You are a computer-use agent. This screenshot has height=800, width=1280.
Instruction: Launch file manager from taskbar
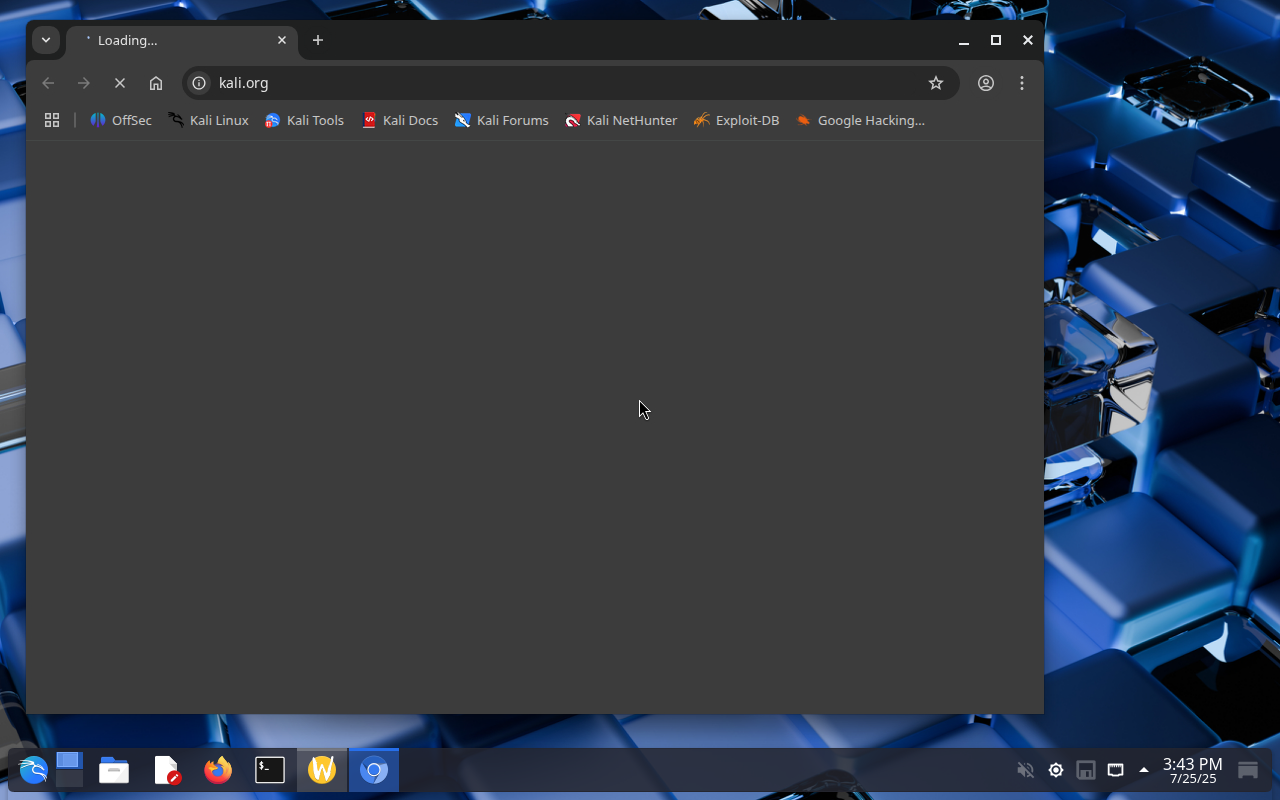(114, 770)
